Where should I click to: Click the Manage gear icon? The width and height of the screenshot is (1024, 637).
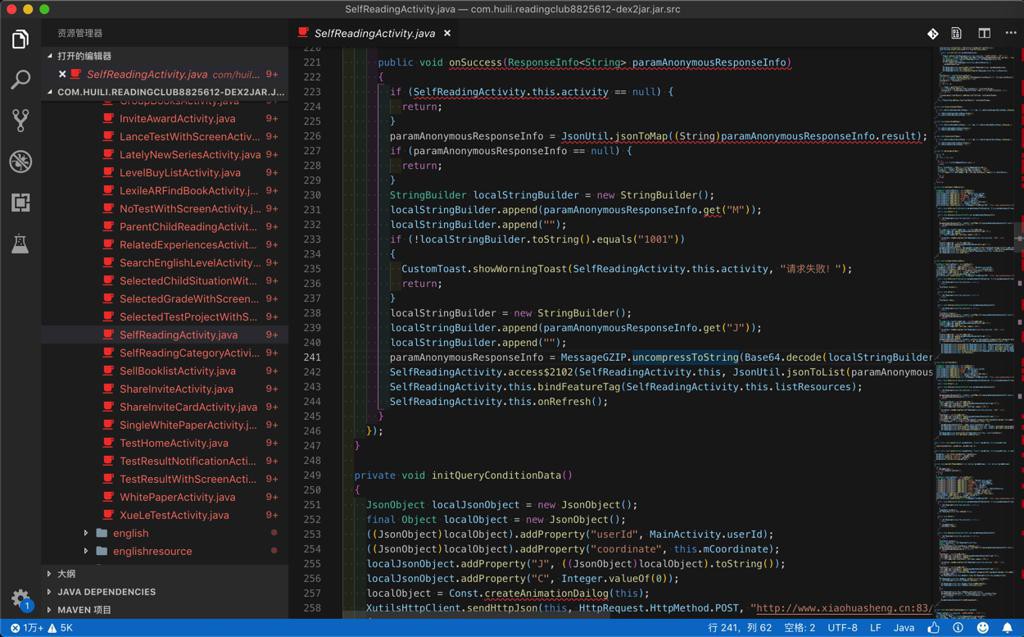click(x=20, y=598)
